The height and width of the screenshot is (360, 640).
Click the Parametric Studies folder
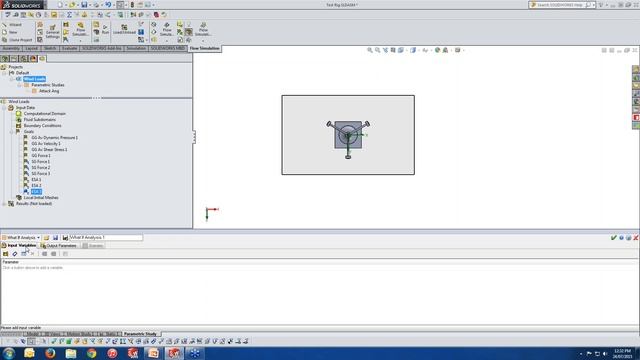pyautogui.click(x=48, y=85)
